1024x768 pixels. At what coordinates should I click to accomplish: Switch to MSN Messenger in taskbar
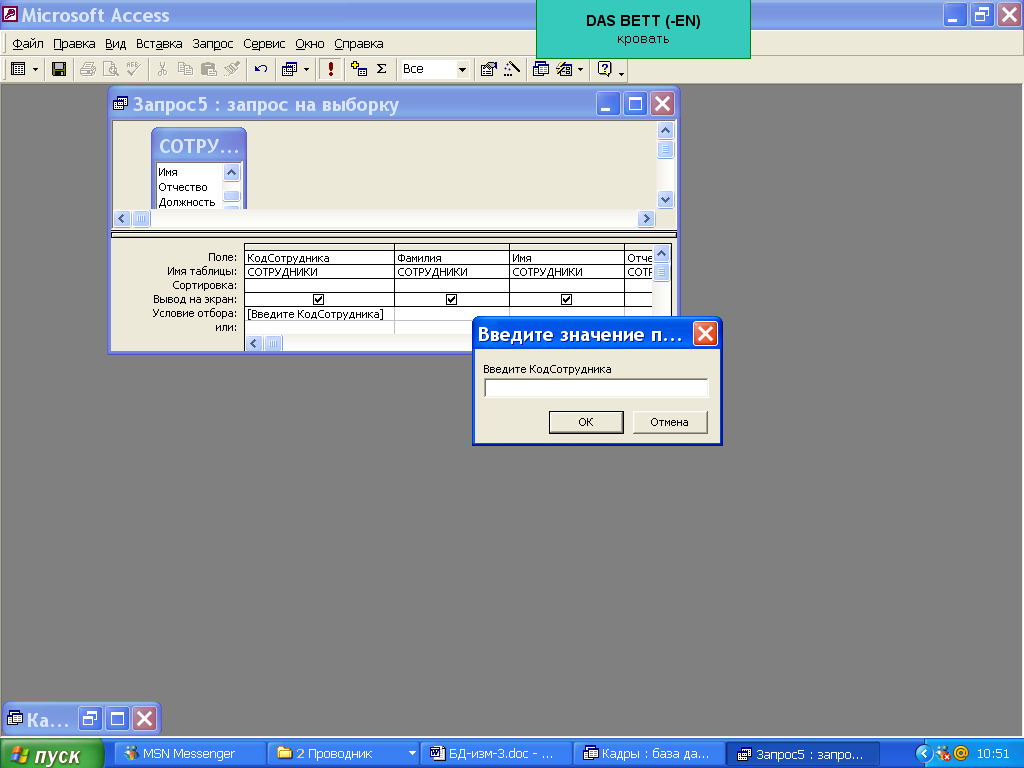click(x=189, y=754)
